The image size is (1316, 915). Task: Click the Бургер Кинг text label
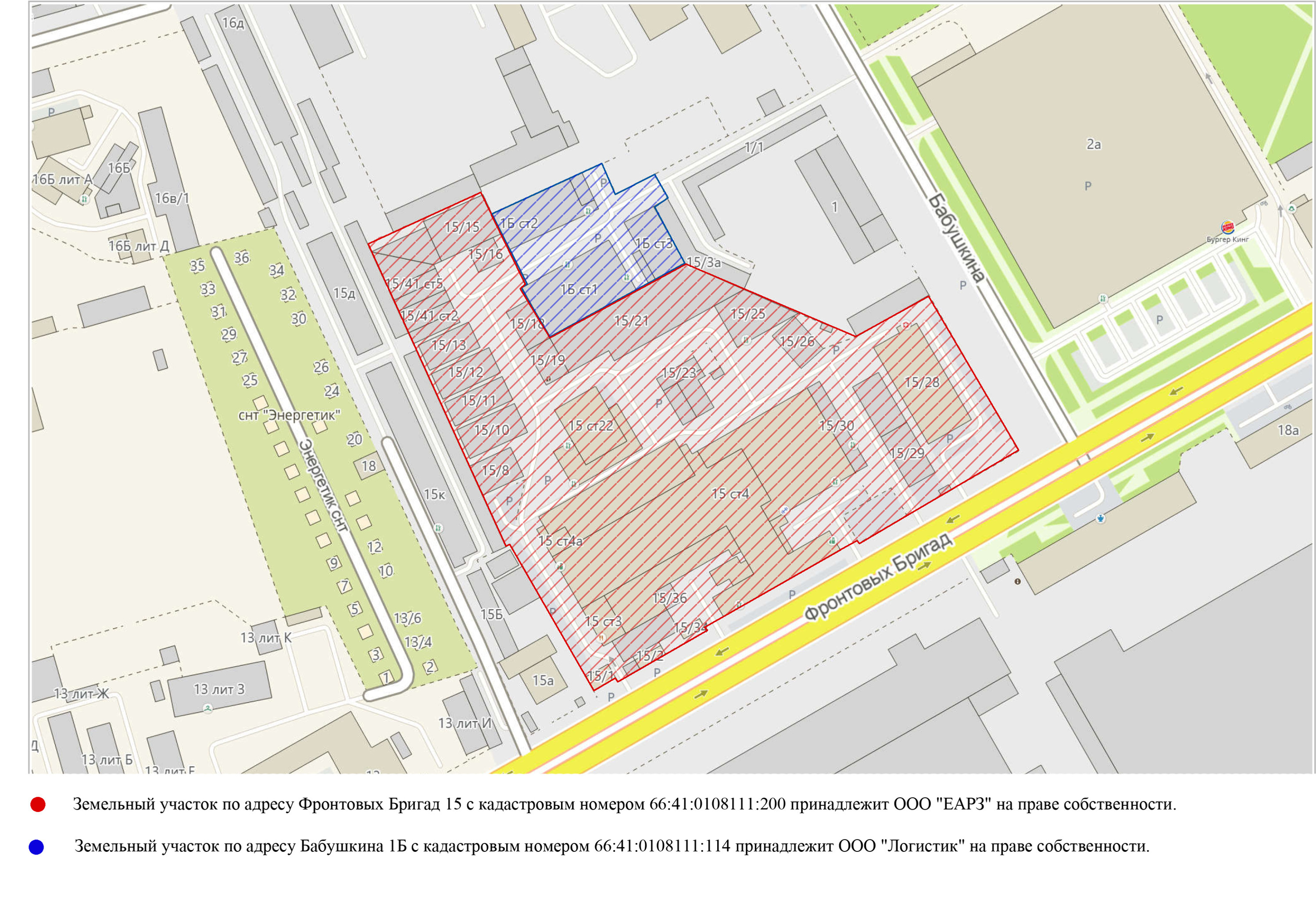[1227, 240]
